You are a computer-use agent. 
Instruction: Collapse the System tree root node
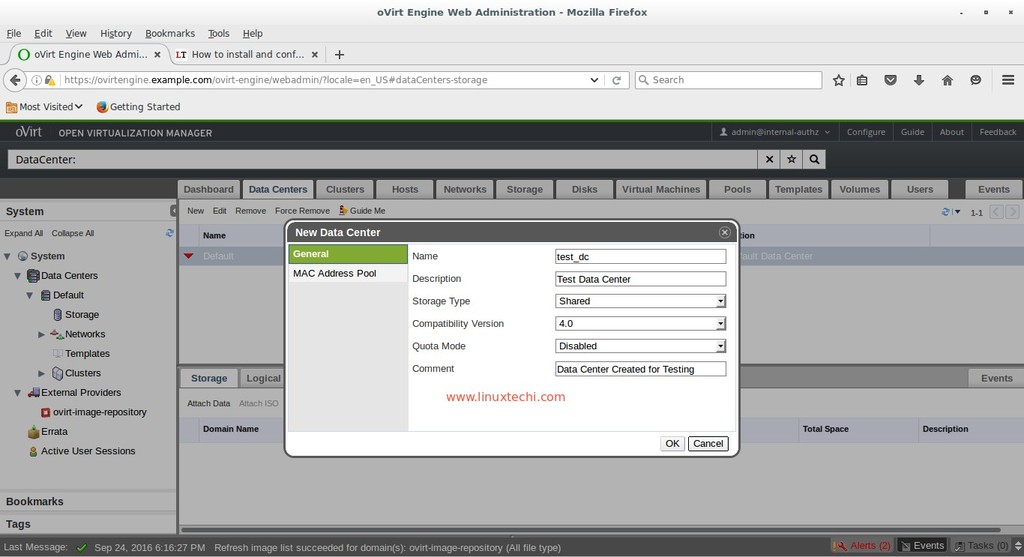coord(7,257)
